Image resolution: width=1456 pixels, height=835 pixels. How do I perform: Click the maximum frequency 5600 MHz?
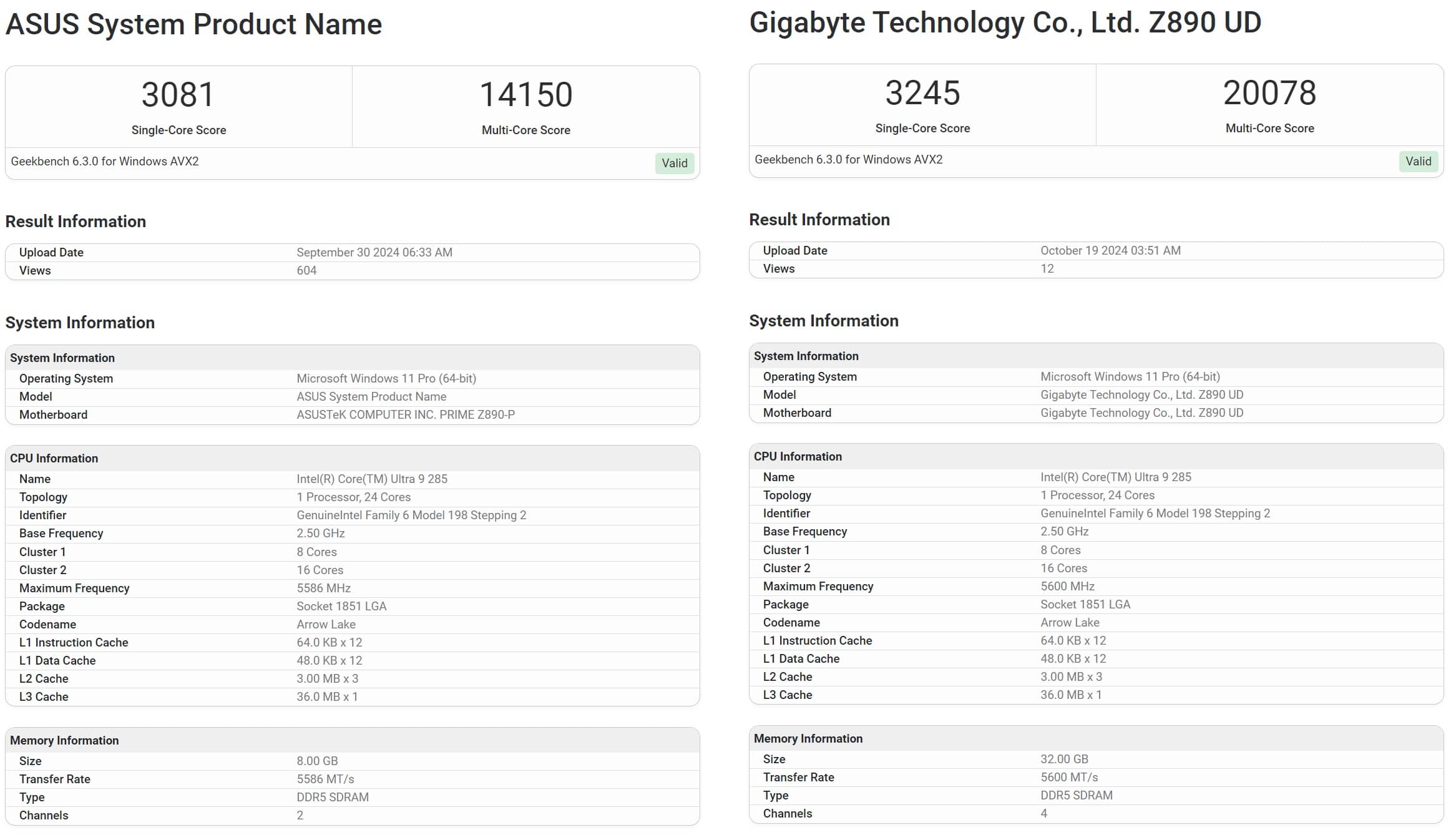(x=1067, y=586)
